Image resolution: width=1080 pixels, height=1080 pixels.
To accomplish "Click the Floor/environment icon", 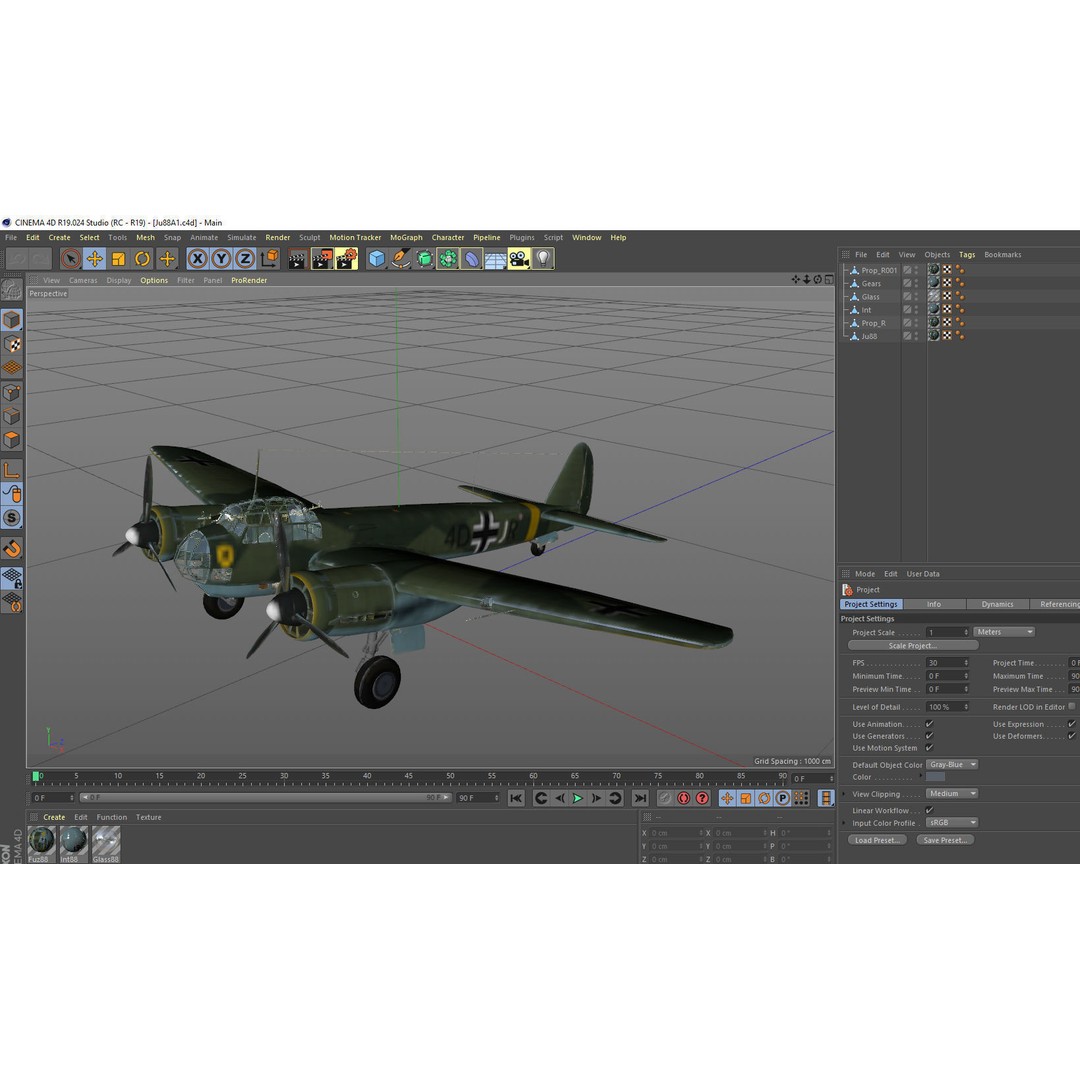I will coord(495,259).
